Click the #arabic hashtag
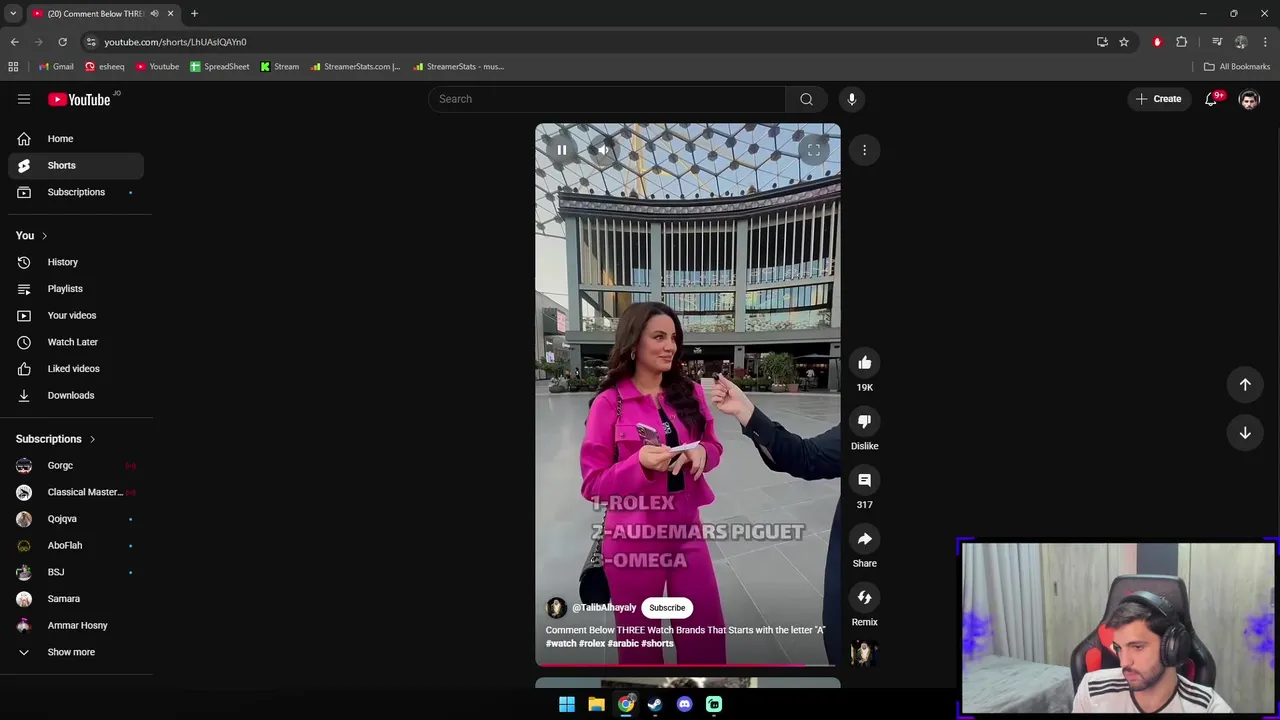 pos(623,643)
